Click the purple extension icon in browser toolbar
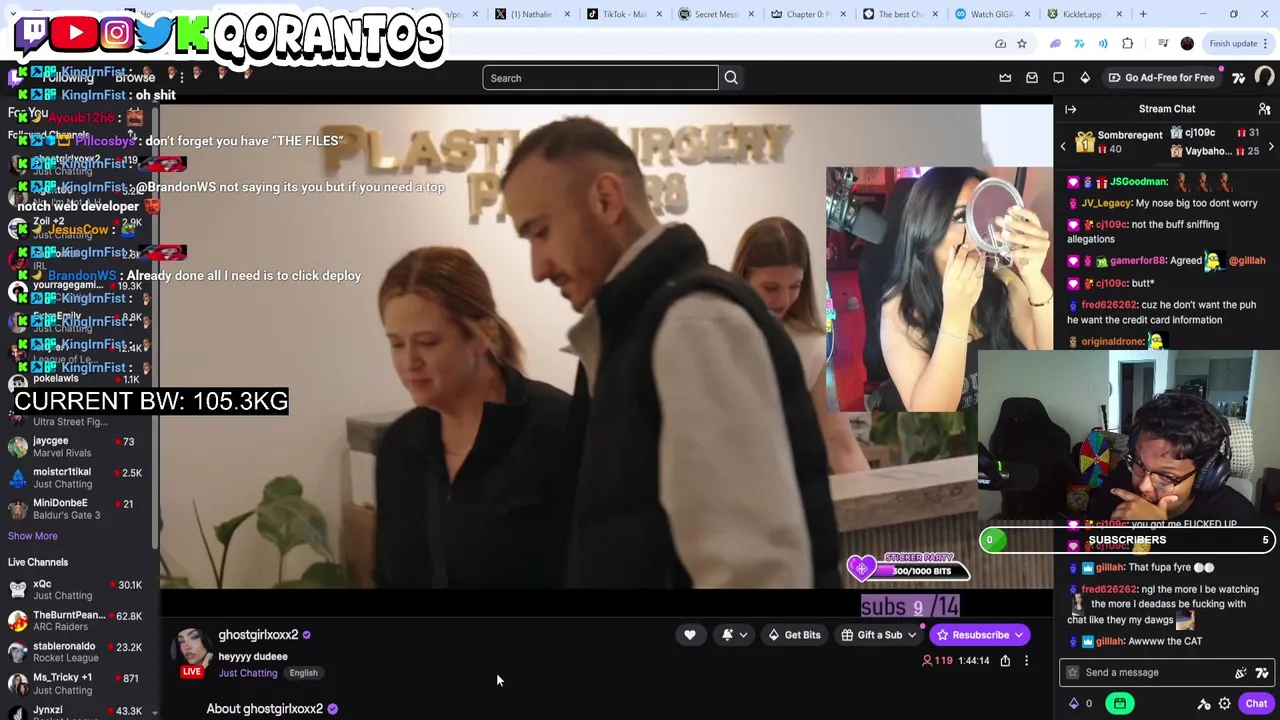 (1055, 44)
